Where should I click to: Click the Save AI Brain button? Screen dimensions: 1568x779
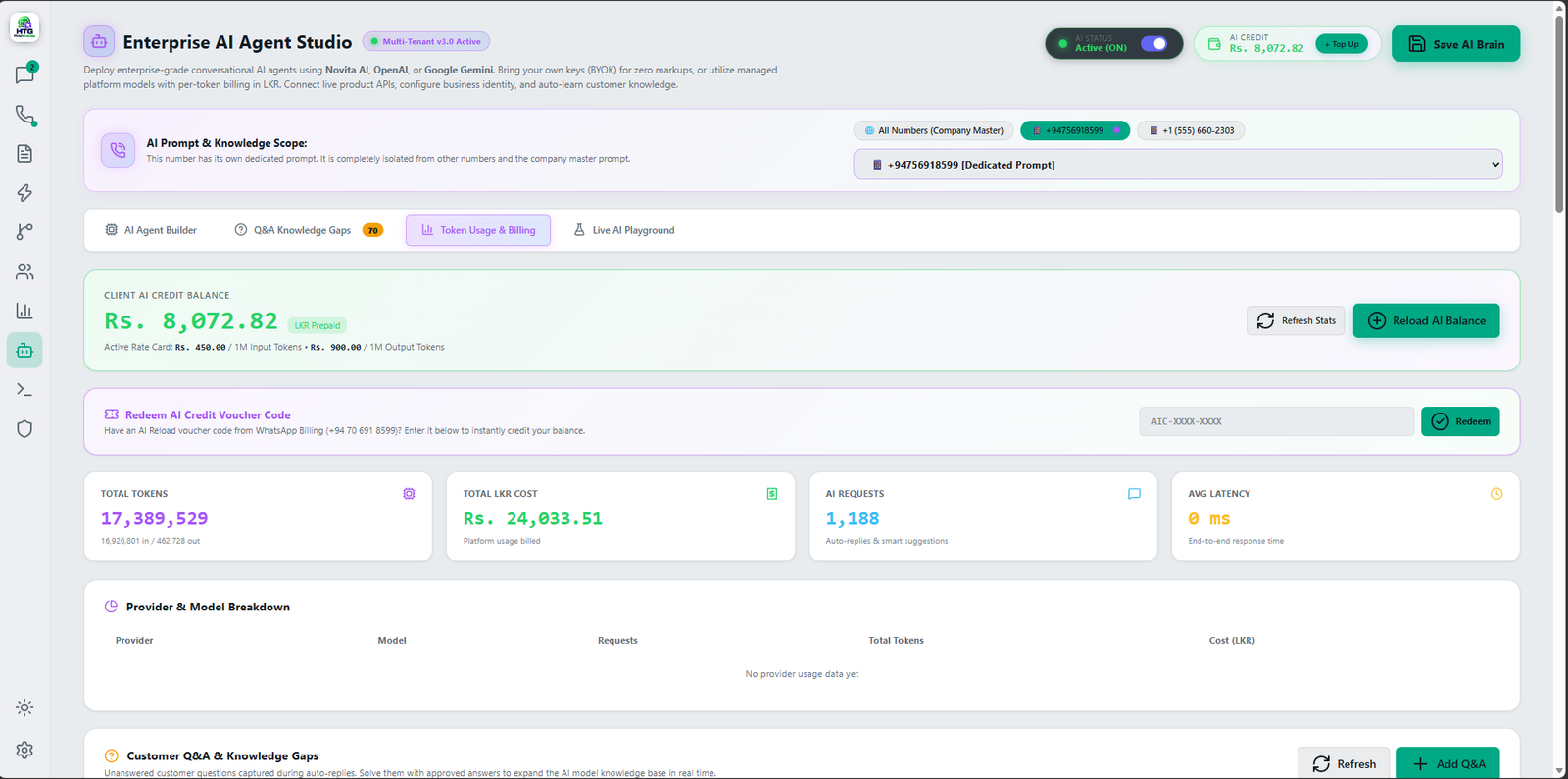1456,44
